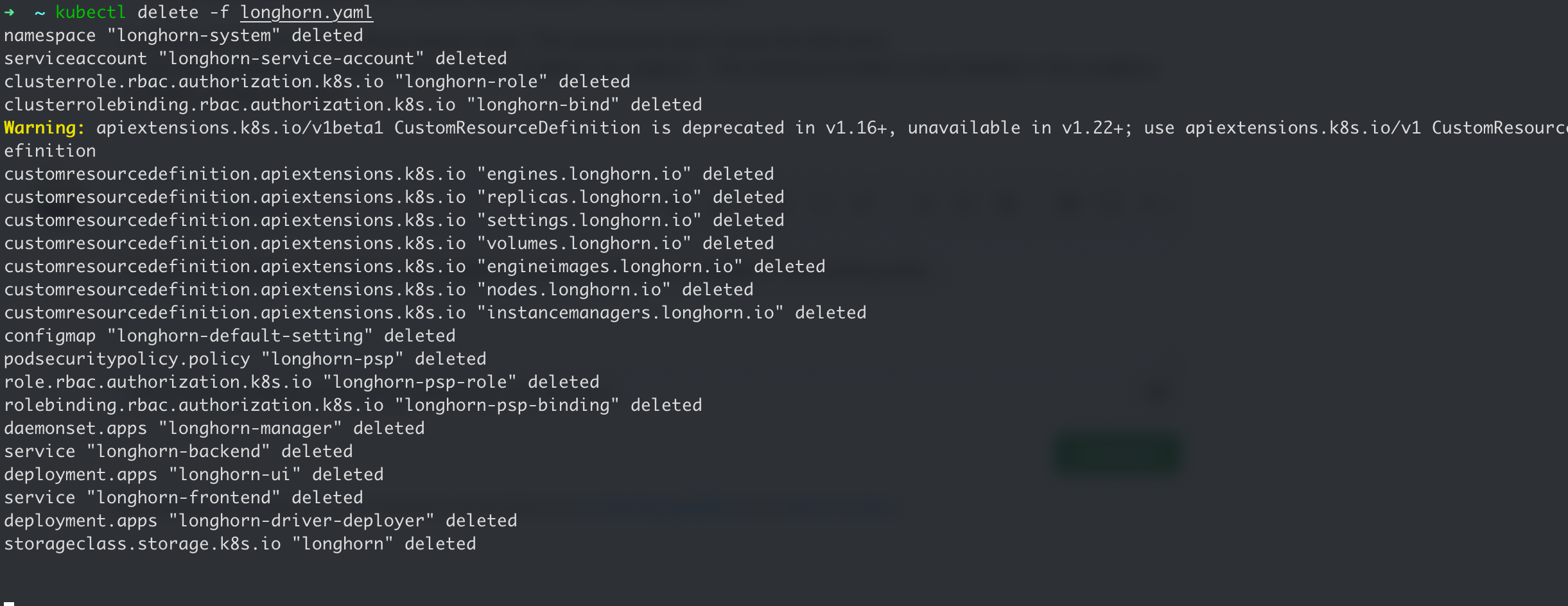Screen dimensions: 1568x606
Task: Click the terminal cursor block at bottom
Action: (x=9, y=603)
